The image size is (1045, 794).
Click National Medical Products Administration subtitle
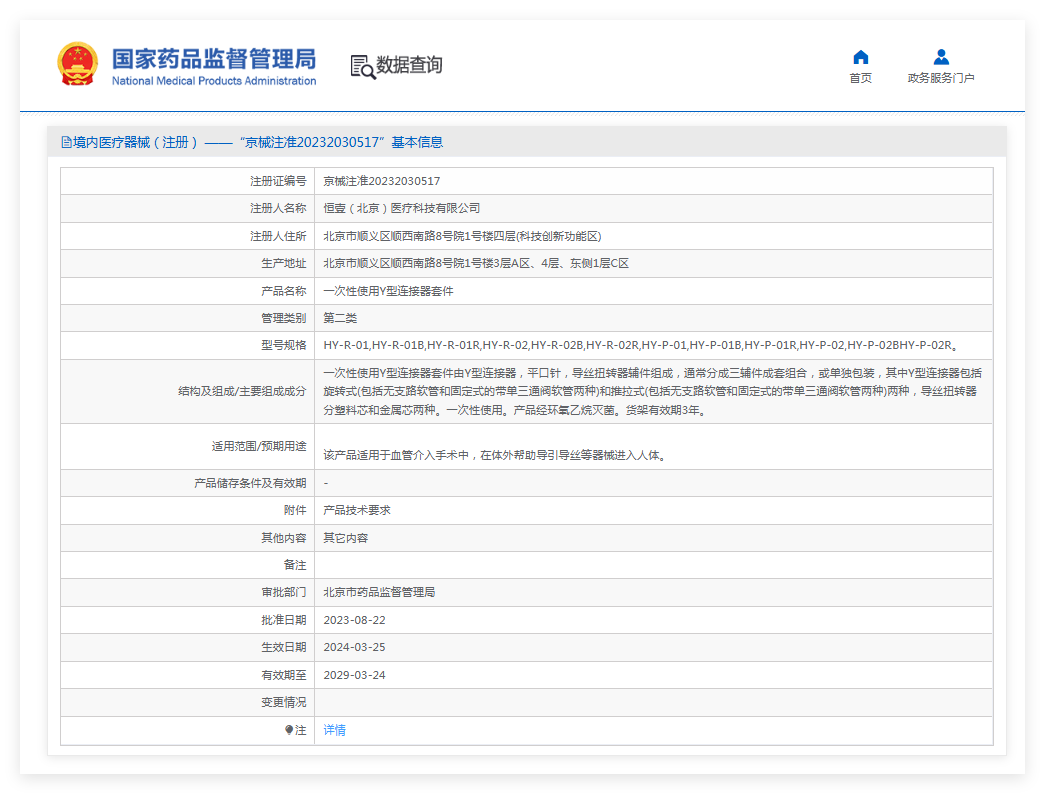click(214, 81)
